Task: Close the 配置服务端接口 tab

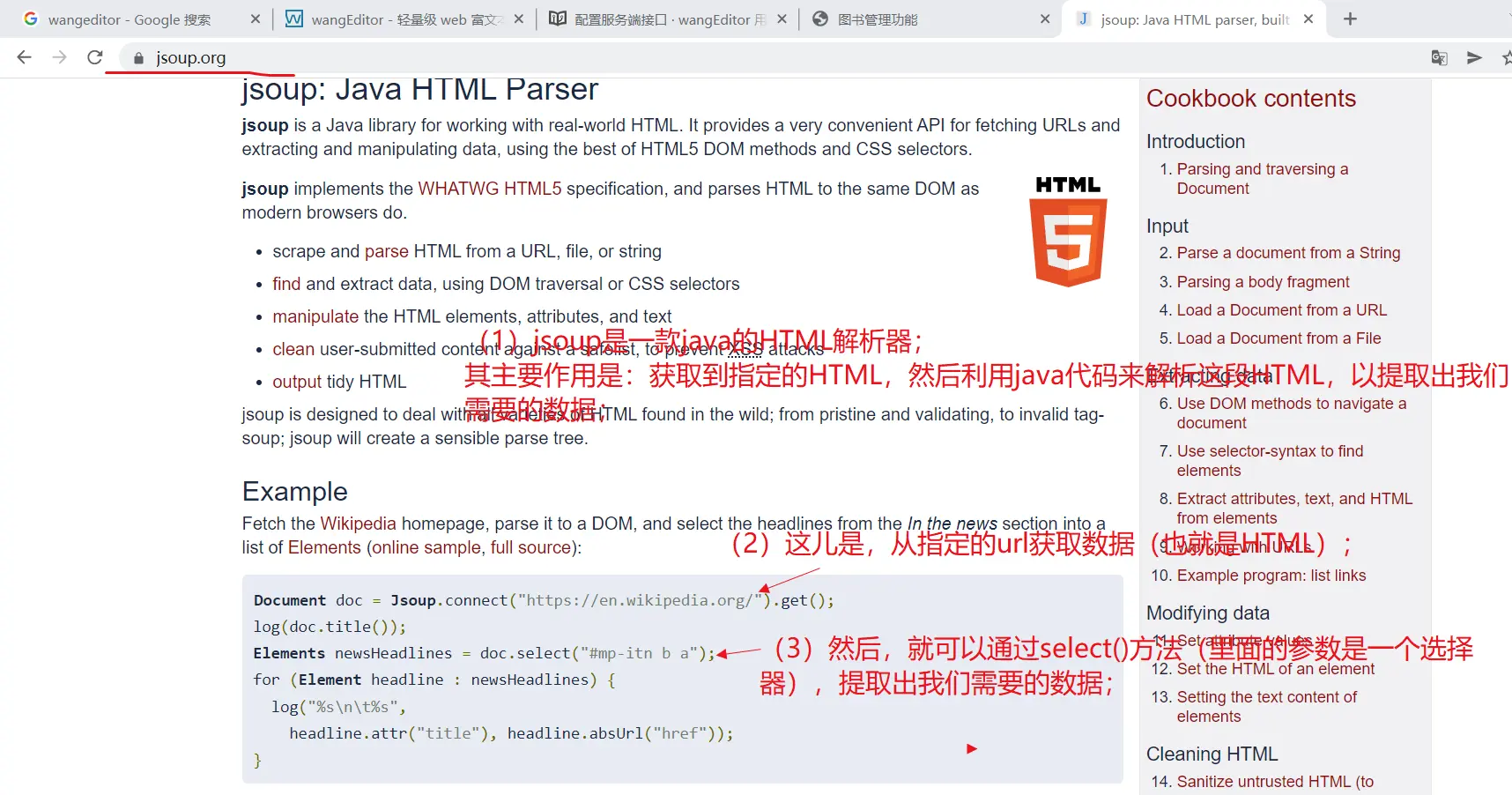Action: pos(782,19)
